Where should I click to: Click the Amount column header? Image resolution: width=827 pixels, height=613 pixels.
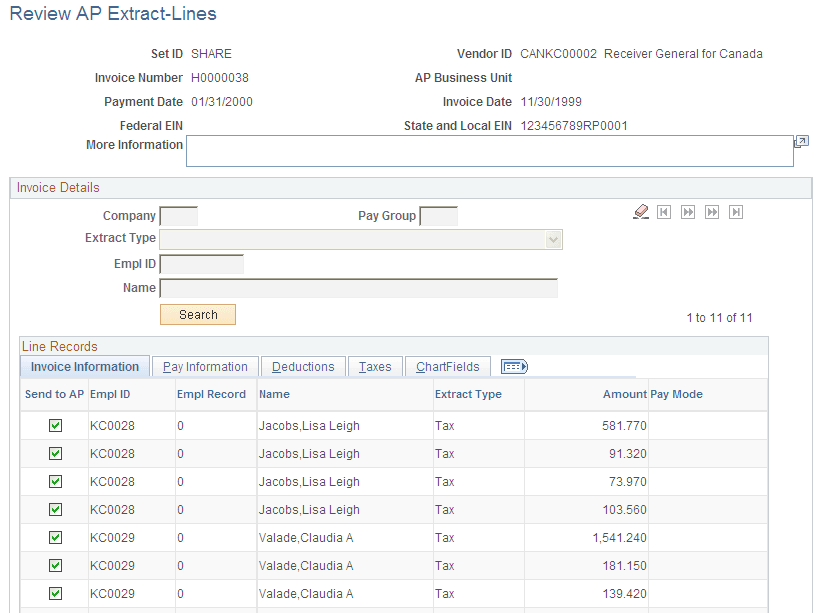click(x=625, y=394)
